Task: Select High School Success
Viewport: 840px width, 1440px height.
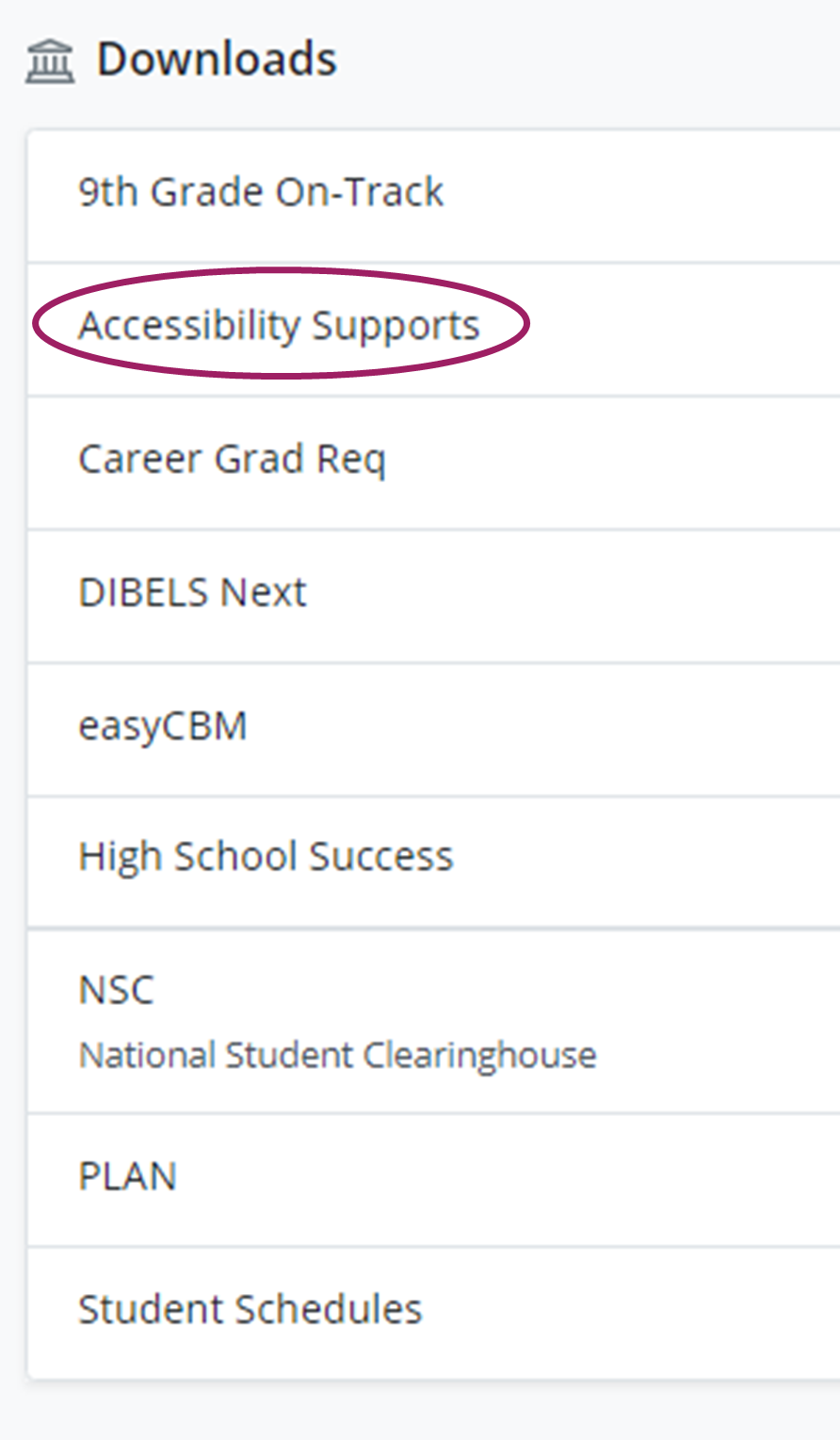Action: coord(266,855)
